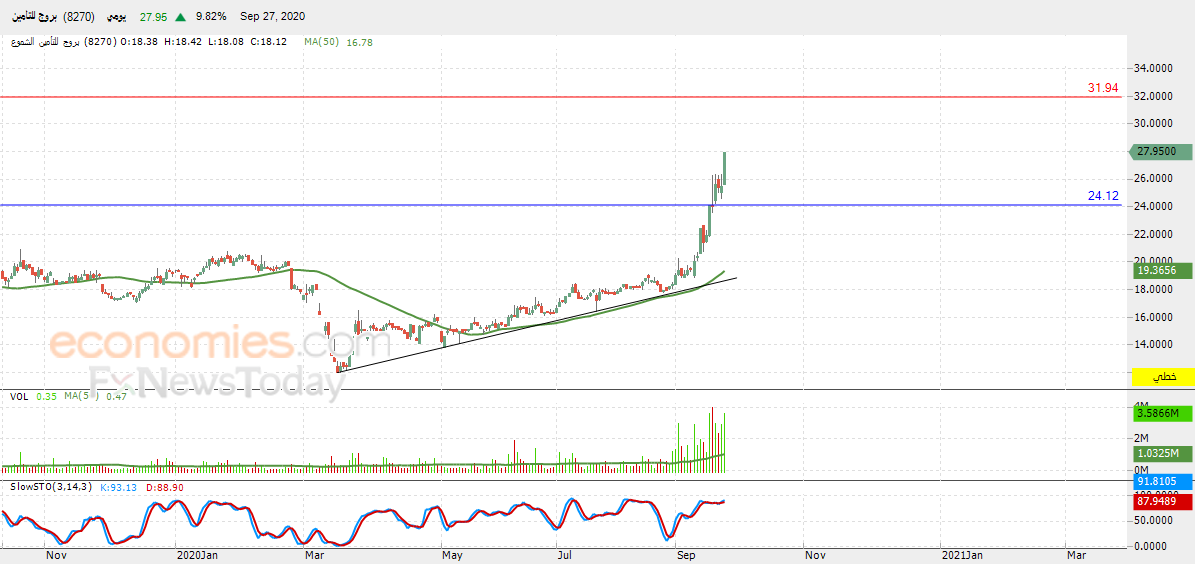
Task: Click the 3.5866M volume tag
Action: [x=1164, y=414]
